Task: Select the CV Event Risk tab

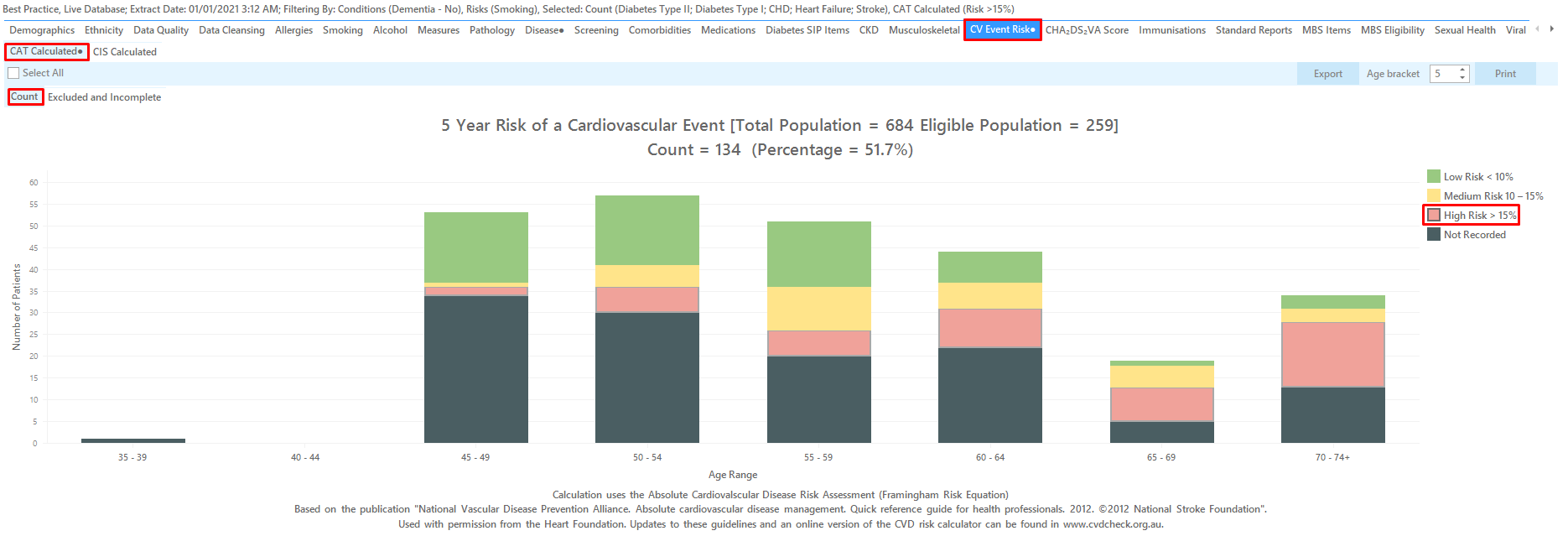Action: click(x=1002, y=29)
